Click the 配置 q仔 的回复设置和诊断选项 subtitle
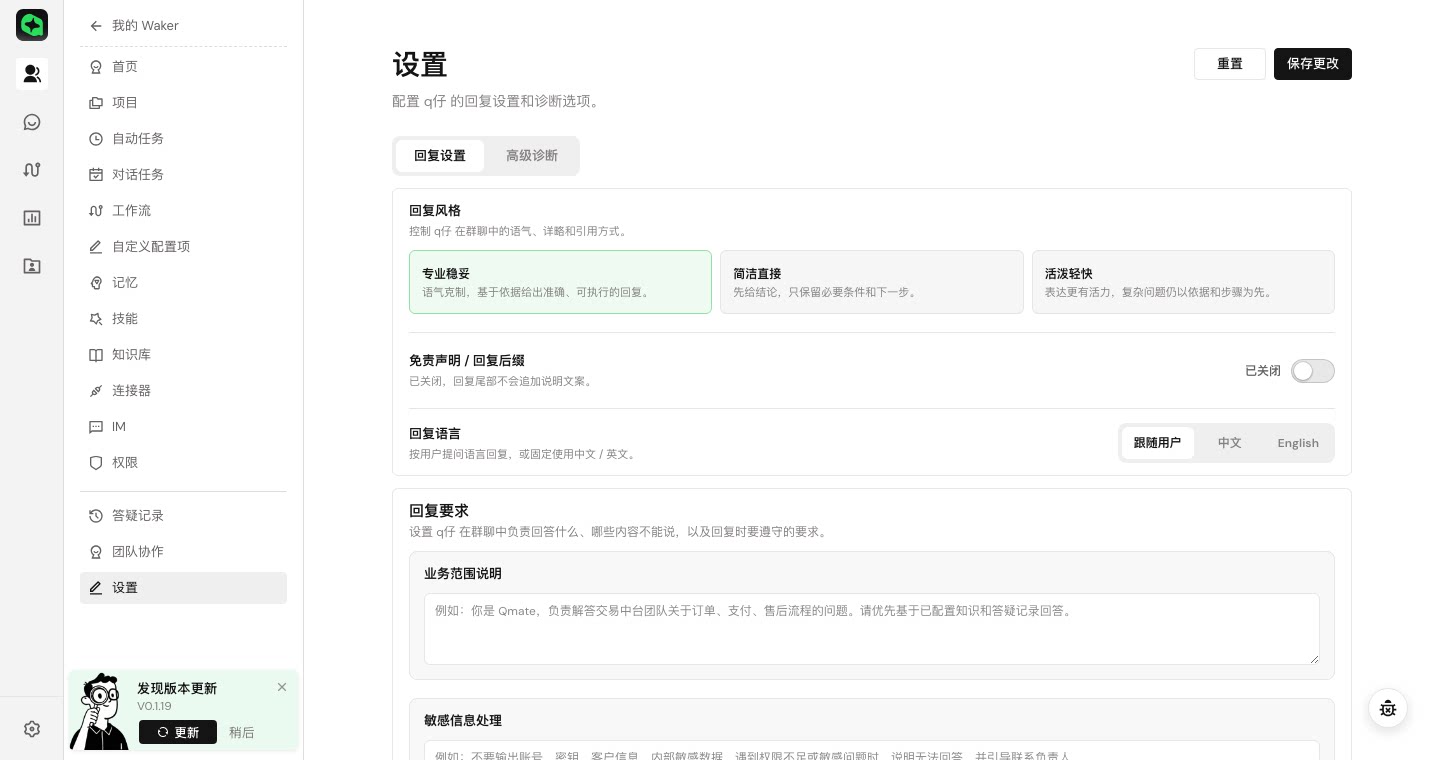The image size is (1440, 760). [x=496, y=101]
